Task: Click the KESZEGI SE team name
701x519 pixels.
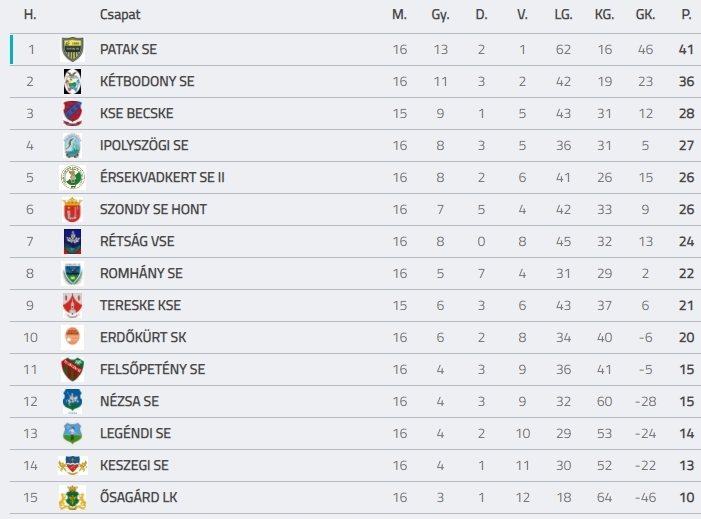Action: click(134, 465)
